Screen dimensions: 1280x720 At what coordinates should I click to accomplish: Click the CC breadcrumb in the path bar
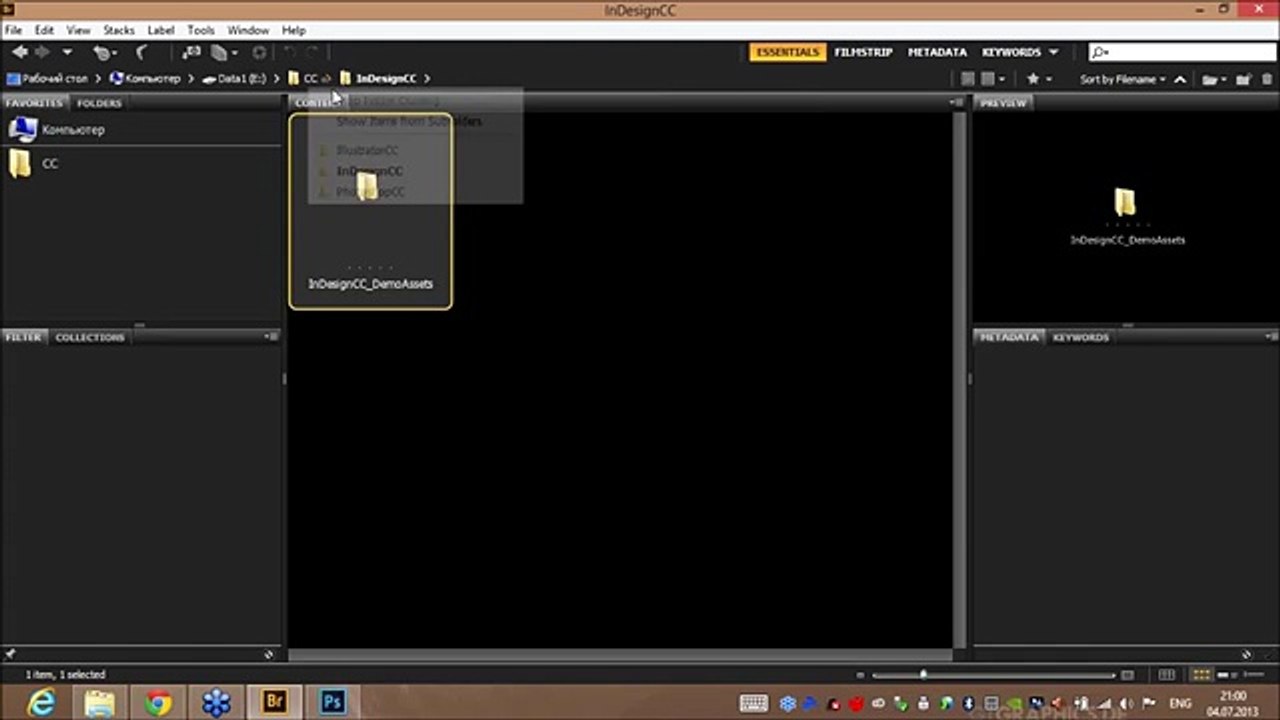[303, 78]
